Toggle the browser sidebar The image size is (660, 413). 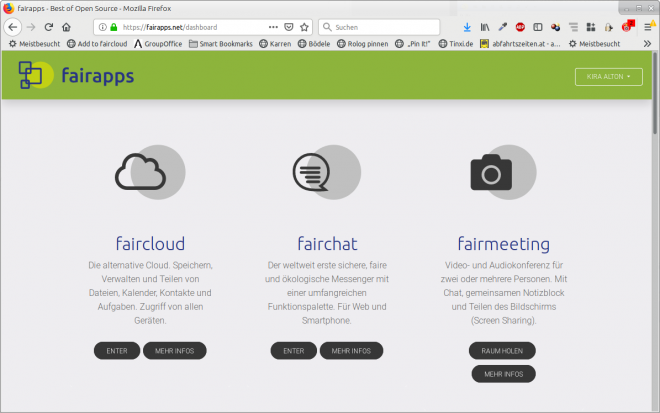tap(538, 27)
